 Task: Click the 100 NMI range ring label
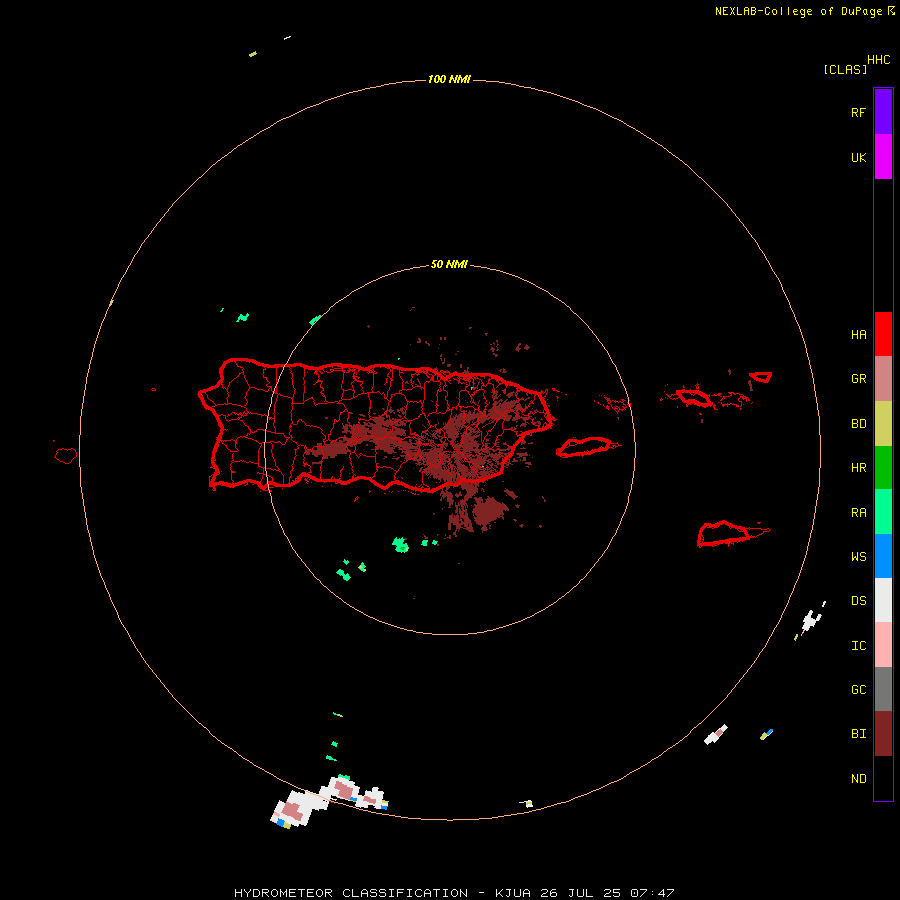(449, 79)
